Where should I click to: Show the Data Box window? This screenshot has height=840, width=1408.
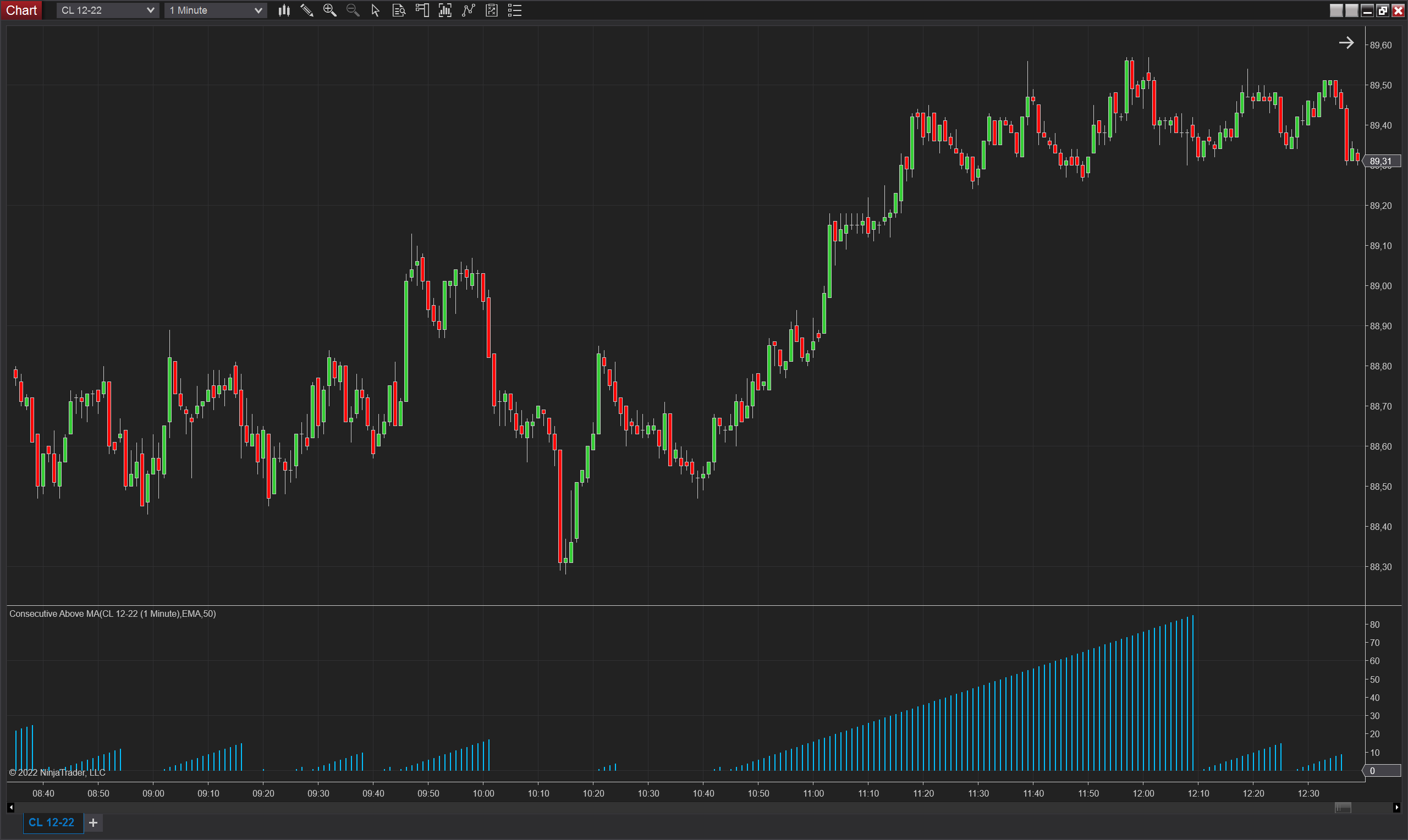coord(399,10)
